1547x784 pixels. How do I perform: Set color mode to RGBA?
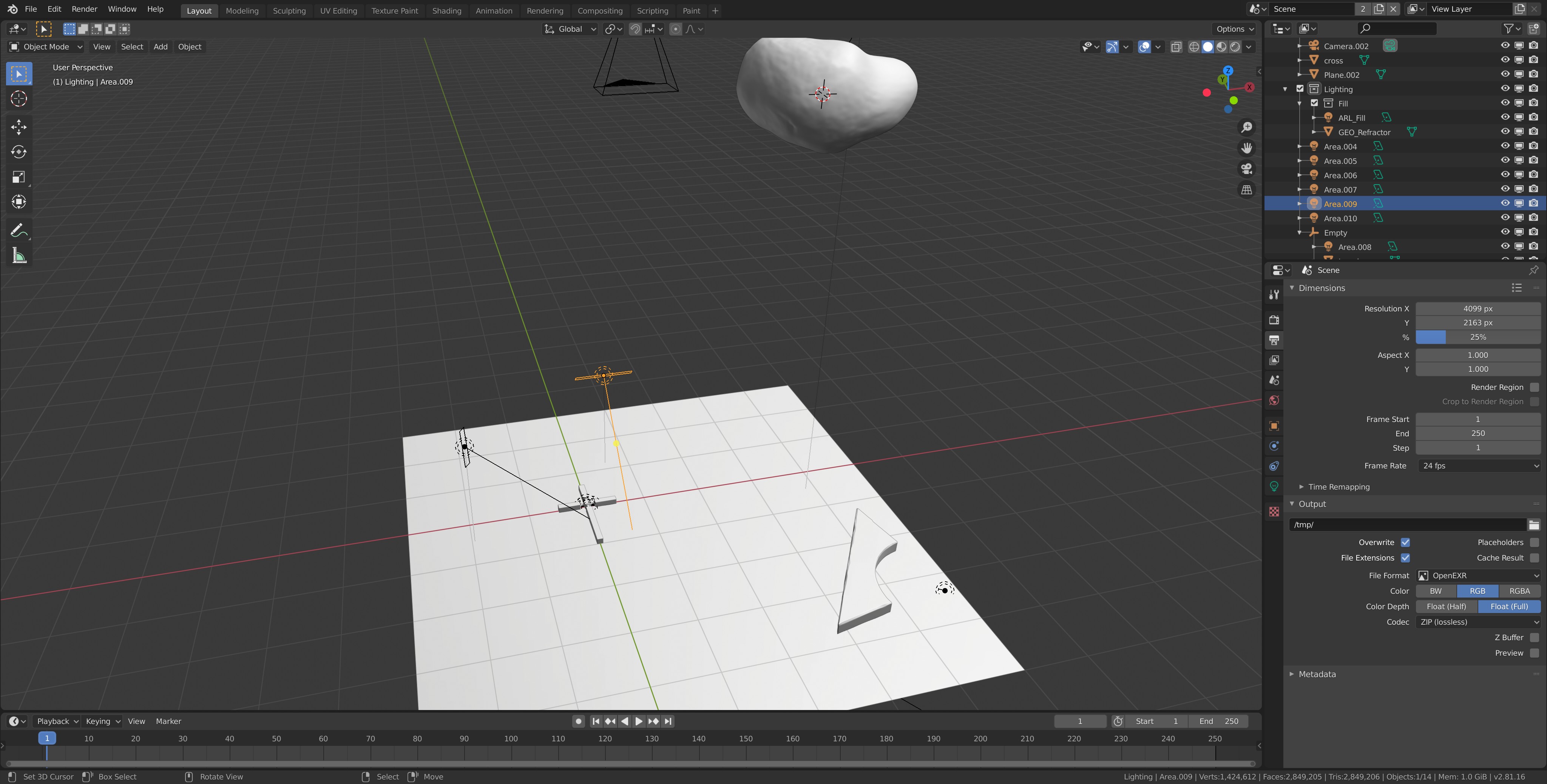(x=1519, y=591)
